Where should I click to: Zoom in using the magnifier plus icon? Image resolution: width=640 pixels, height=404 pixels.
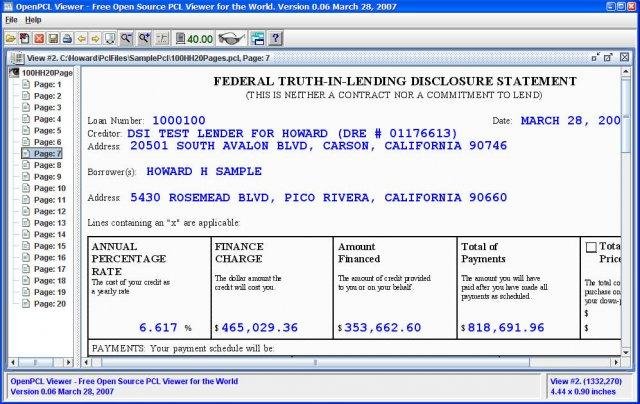tap(145, 39)
